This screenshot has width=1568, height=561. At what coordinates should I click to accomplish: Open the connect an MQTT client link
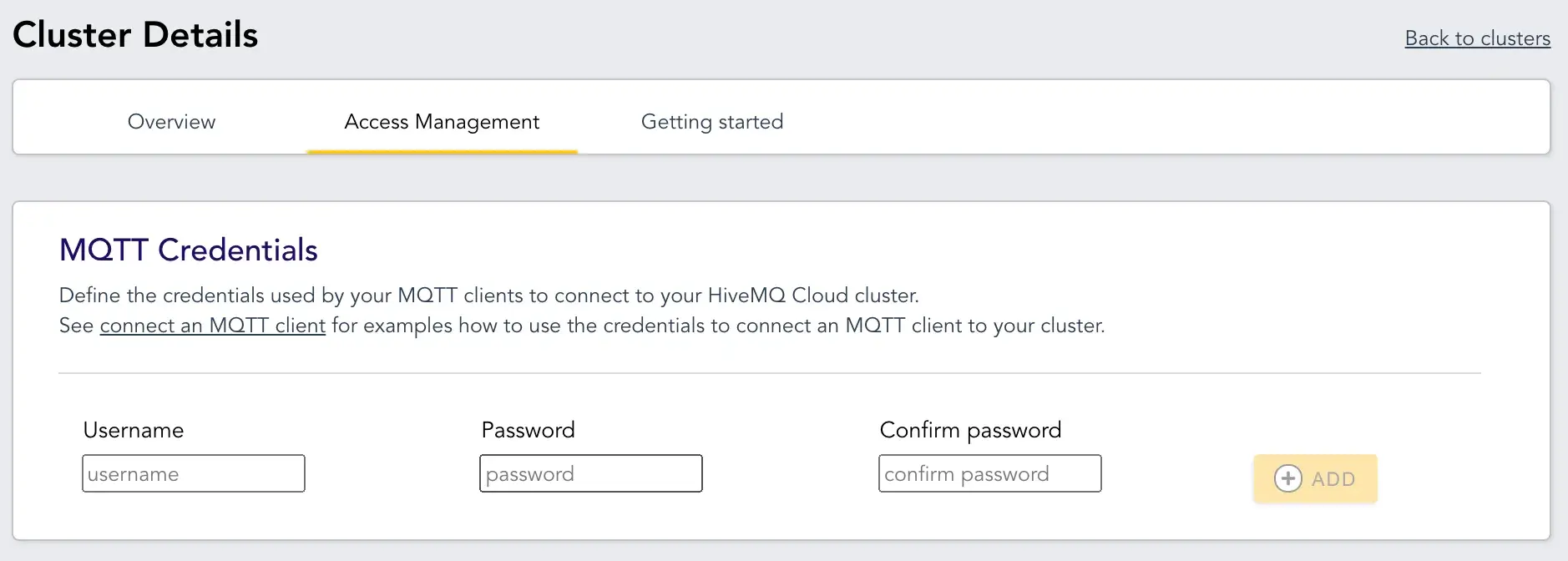(212, 326)
